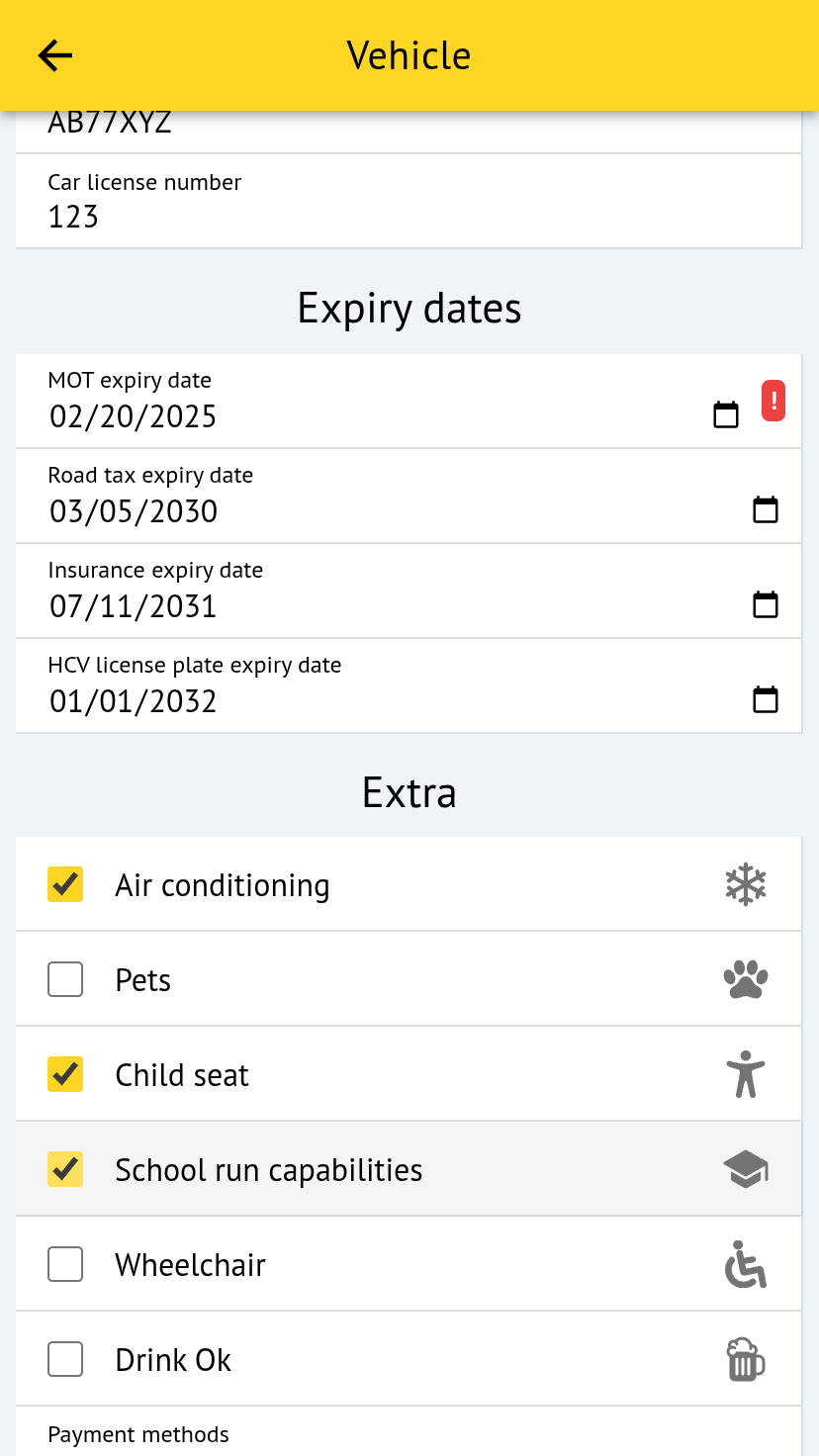Click the Air conditioning snowflake icon
The height and width of the screenshot is (1456, 819).
746,884
